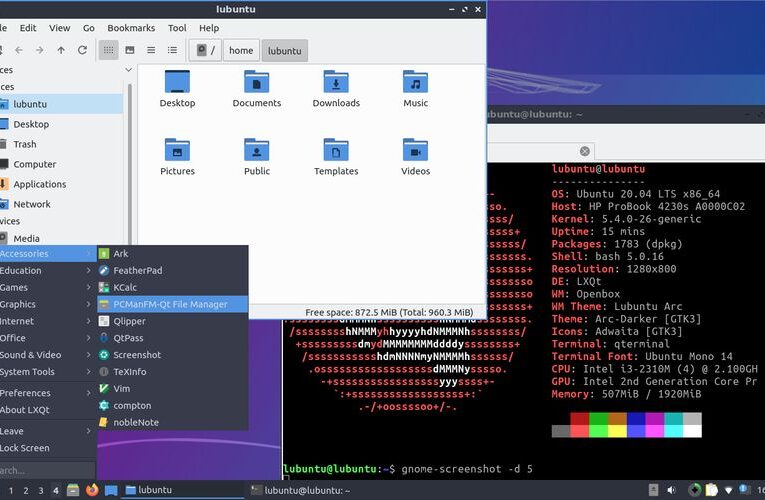The image size is (765, 500).
Task: Expand the Preferences menu category
Action: click(x=47, y=393)
